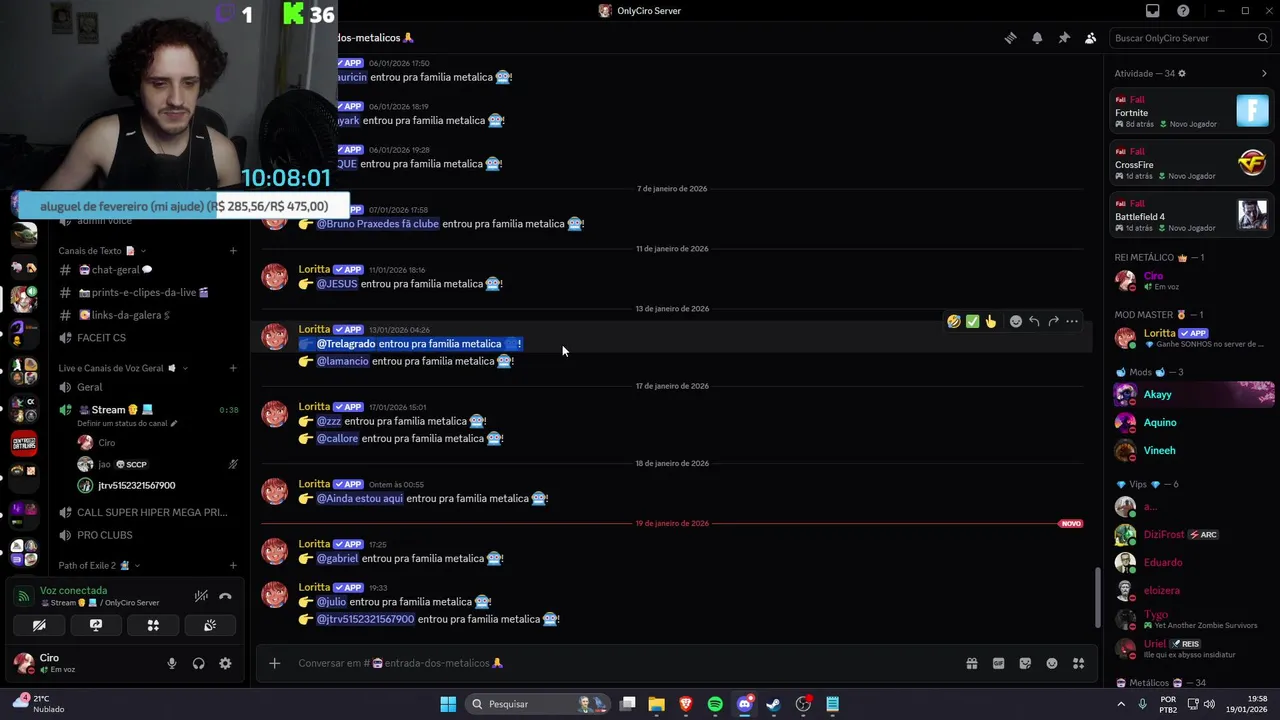Click the @Trelagrado mention

[346, 344]
